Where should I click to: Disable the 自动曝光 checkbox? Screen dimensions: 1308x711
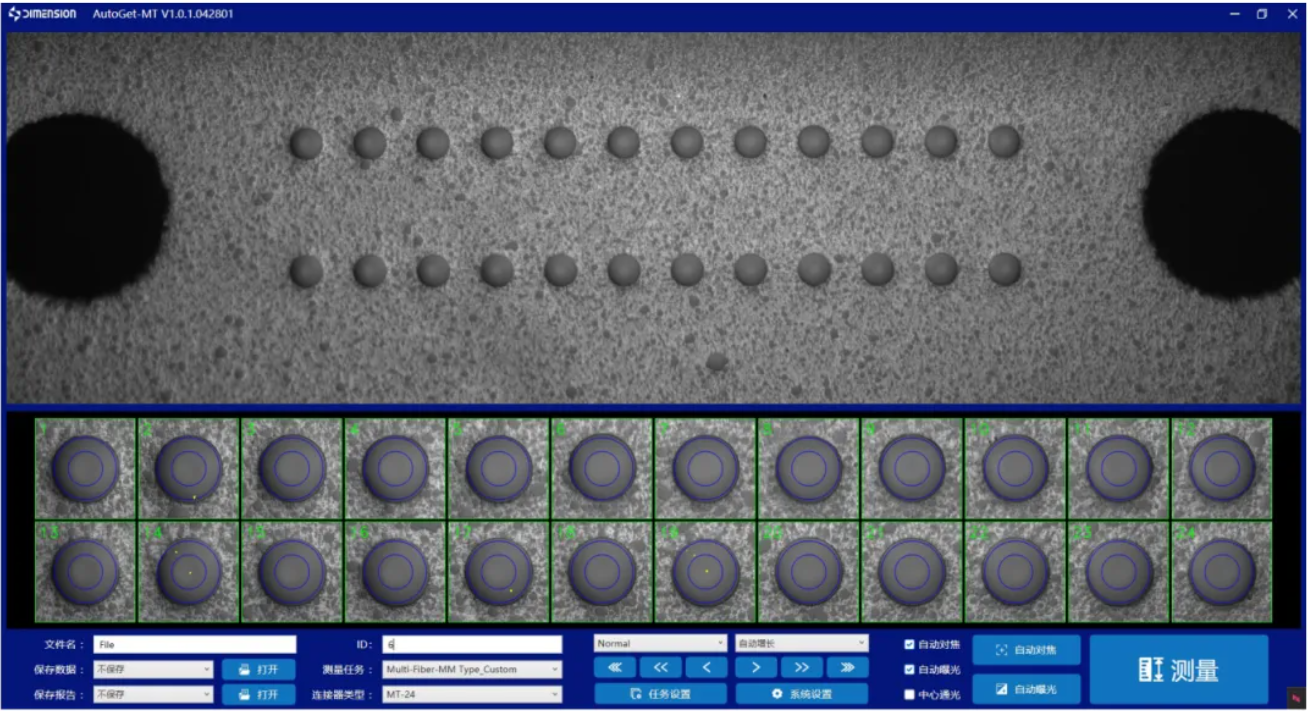click(x=909, y=670)
